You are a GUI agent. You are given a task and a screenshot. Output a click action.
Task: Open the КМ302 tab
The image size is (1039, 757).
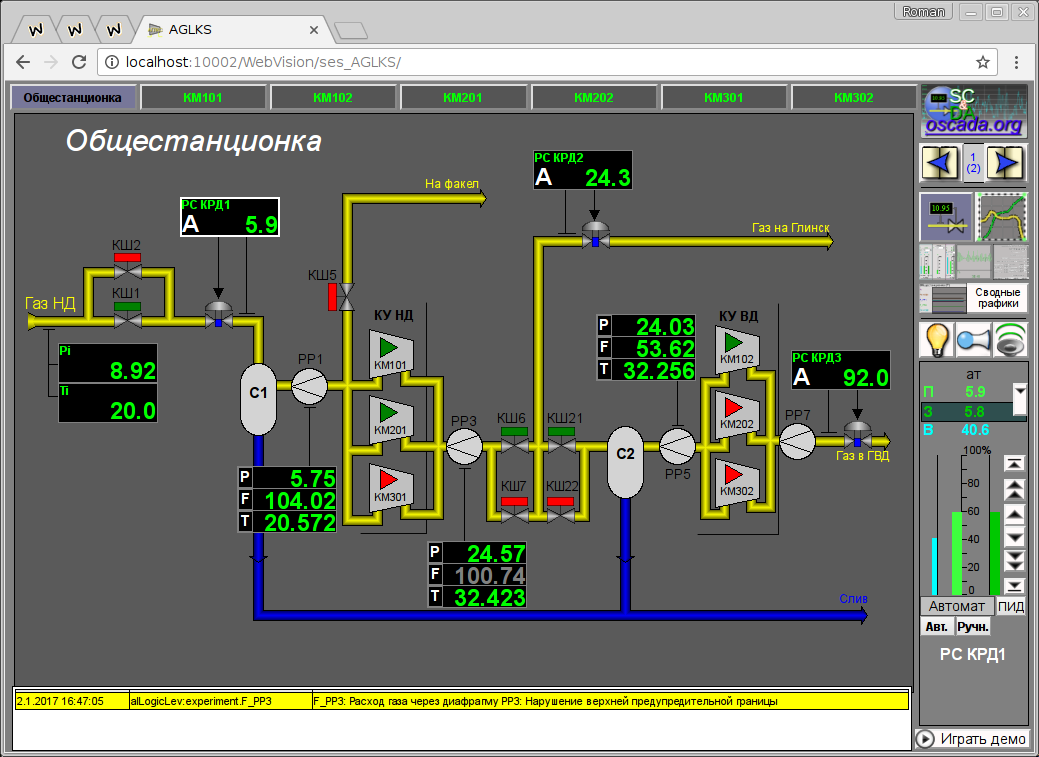click(x=853, y=98)
